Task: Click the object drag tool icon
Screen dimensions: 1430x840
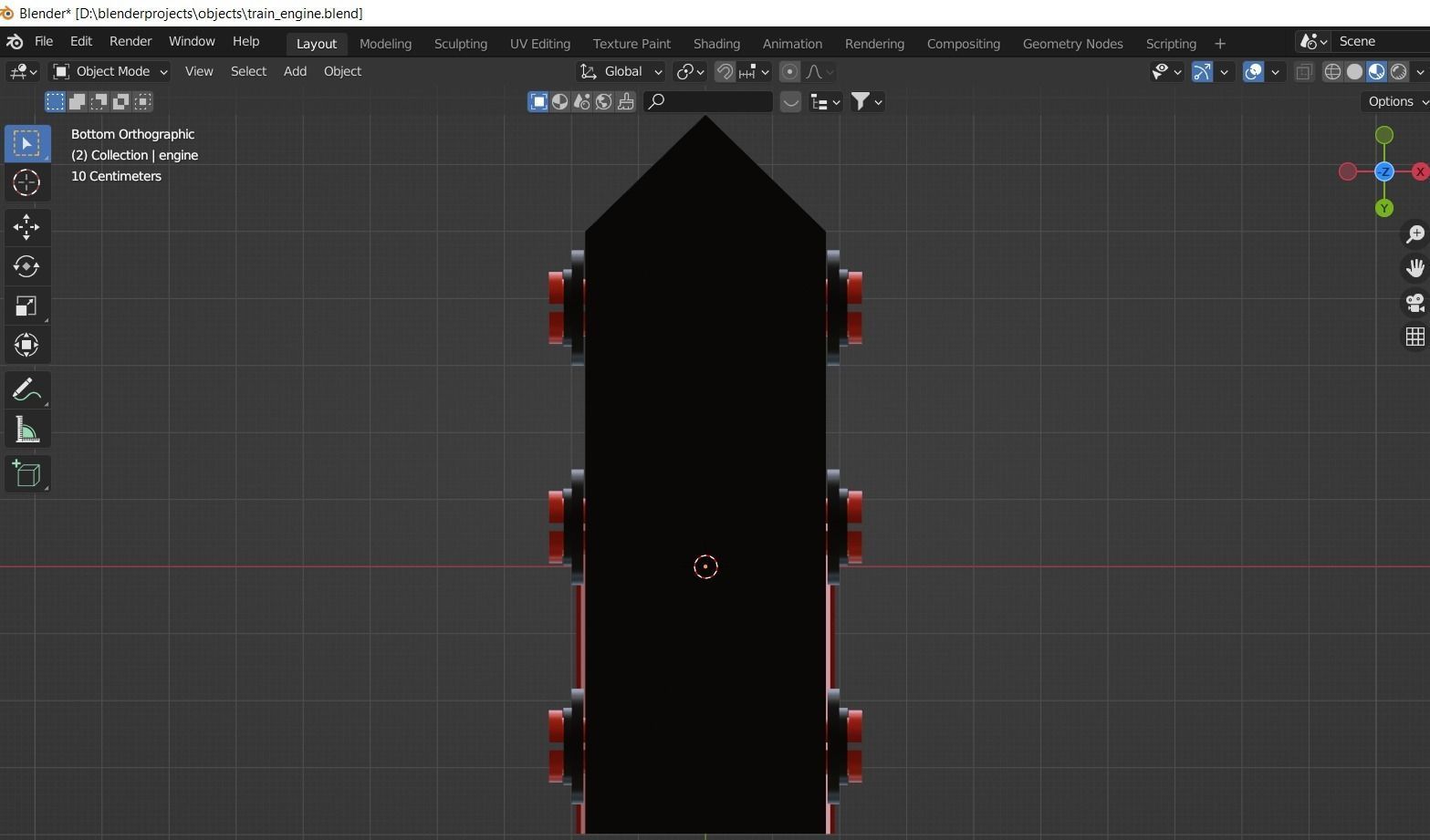Action: [538, 101]
